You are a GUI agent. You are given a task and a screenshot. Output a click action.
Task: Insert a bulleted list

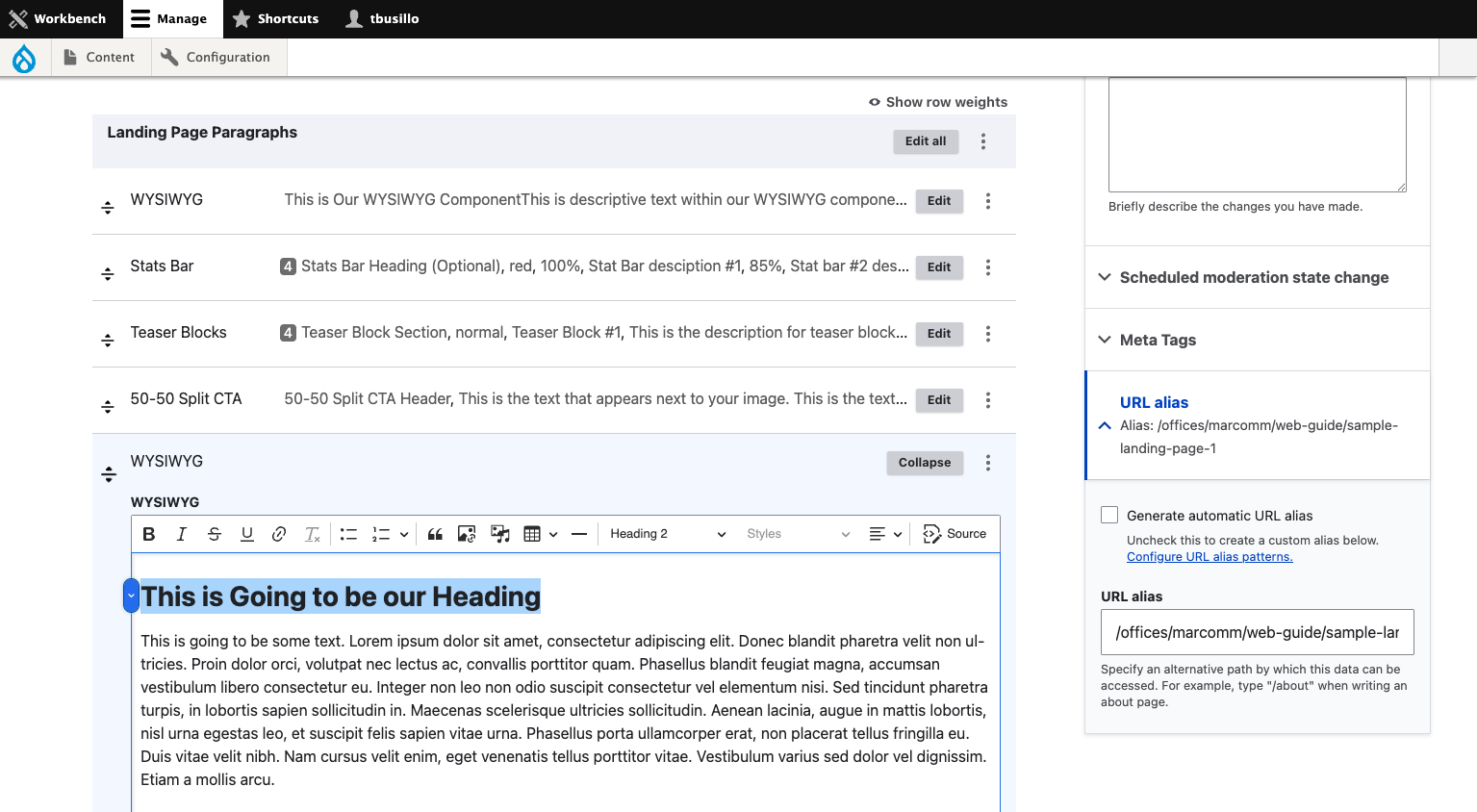click(348, 534)
